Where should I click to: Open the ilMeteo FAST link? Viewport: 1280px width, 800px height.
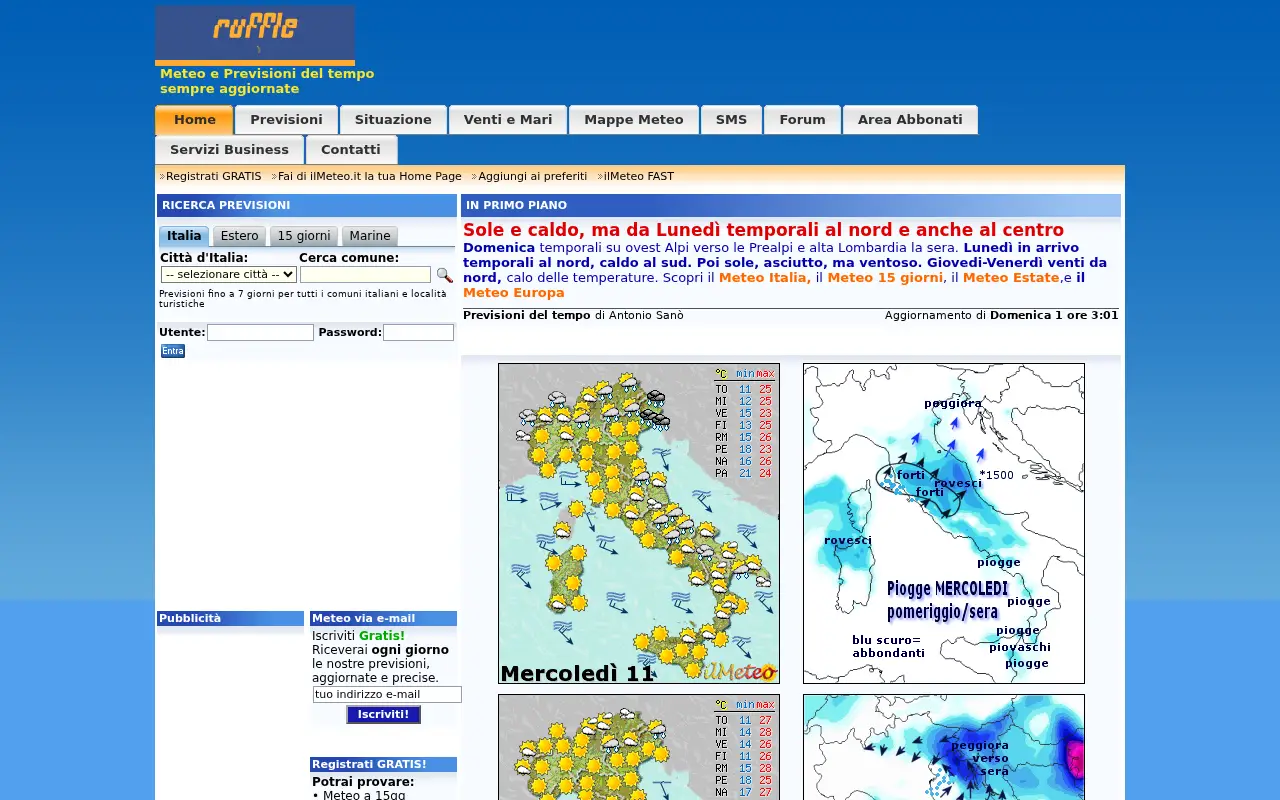(638, 176)
